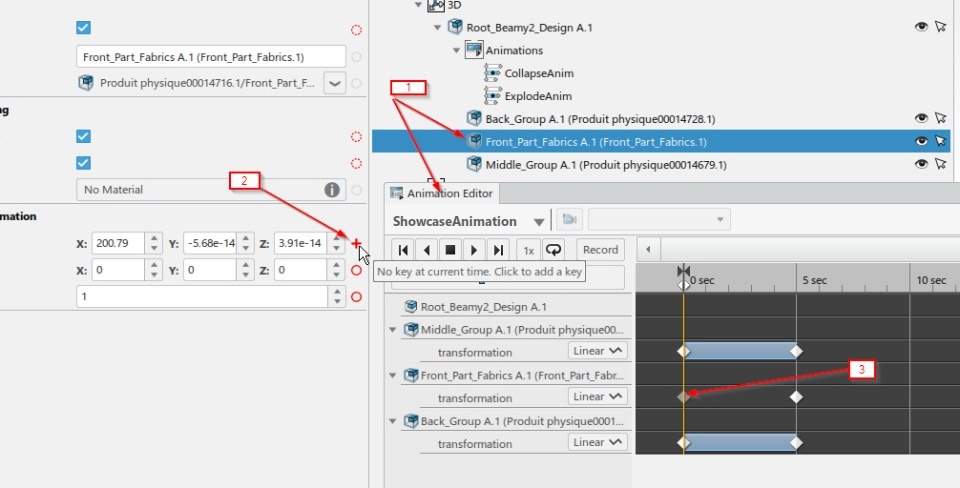Change 1x playback speed
The image size is (960, 488).
tap(528, 250)
